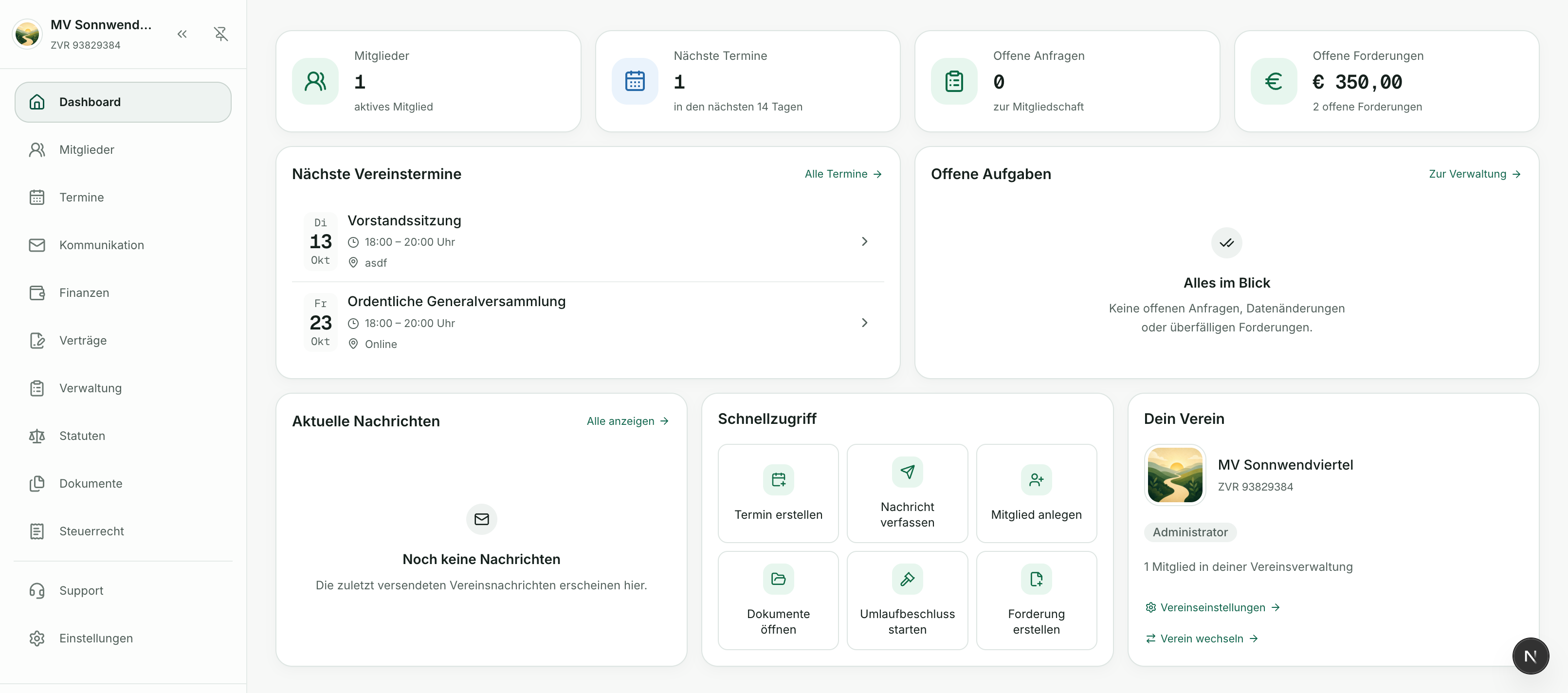Click the Offene Forderungen euro icon
Image resolution: width=1568 pixels, height=693 pixels.
pyautogui.click(x=1274, y=81)
